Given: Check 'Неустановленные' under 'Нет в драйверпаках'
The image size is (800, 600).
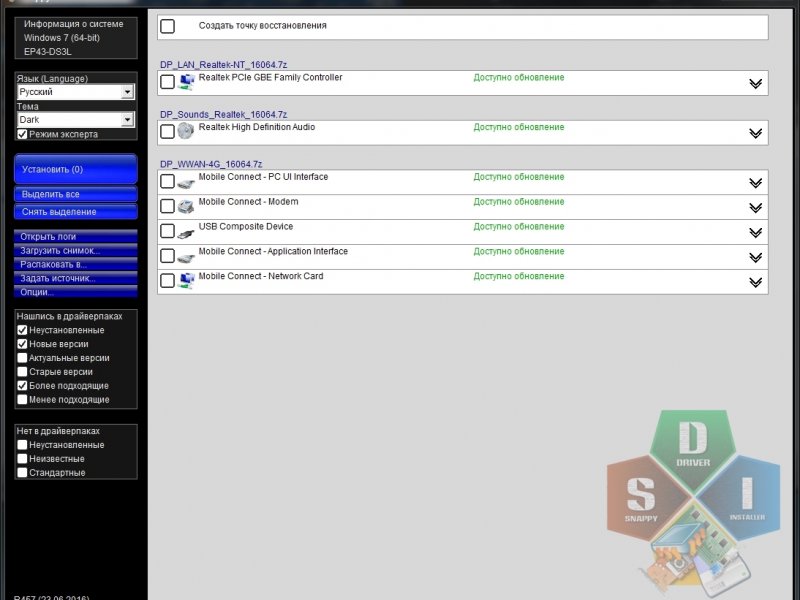Looking at the screenshot, I should tap(22, 445).
